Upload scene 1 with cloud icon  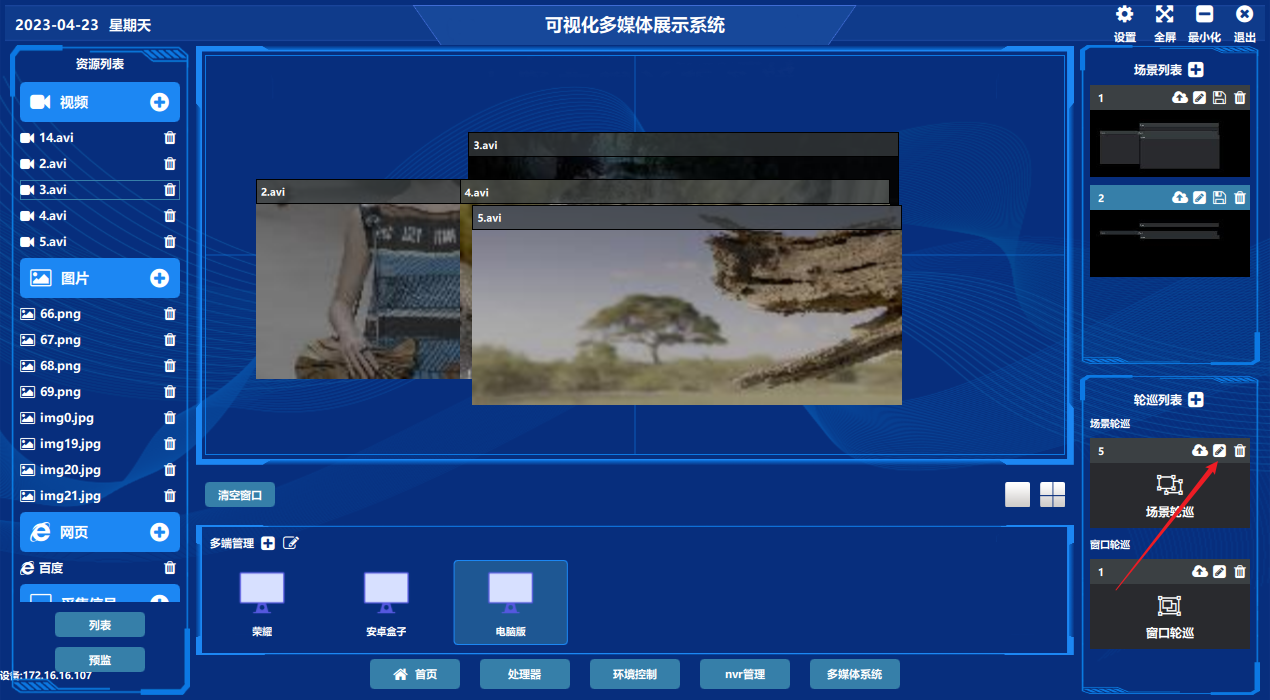1180,98
